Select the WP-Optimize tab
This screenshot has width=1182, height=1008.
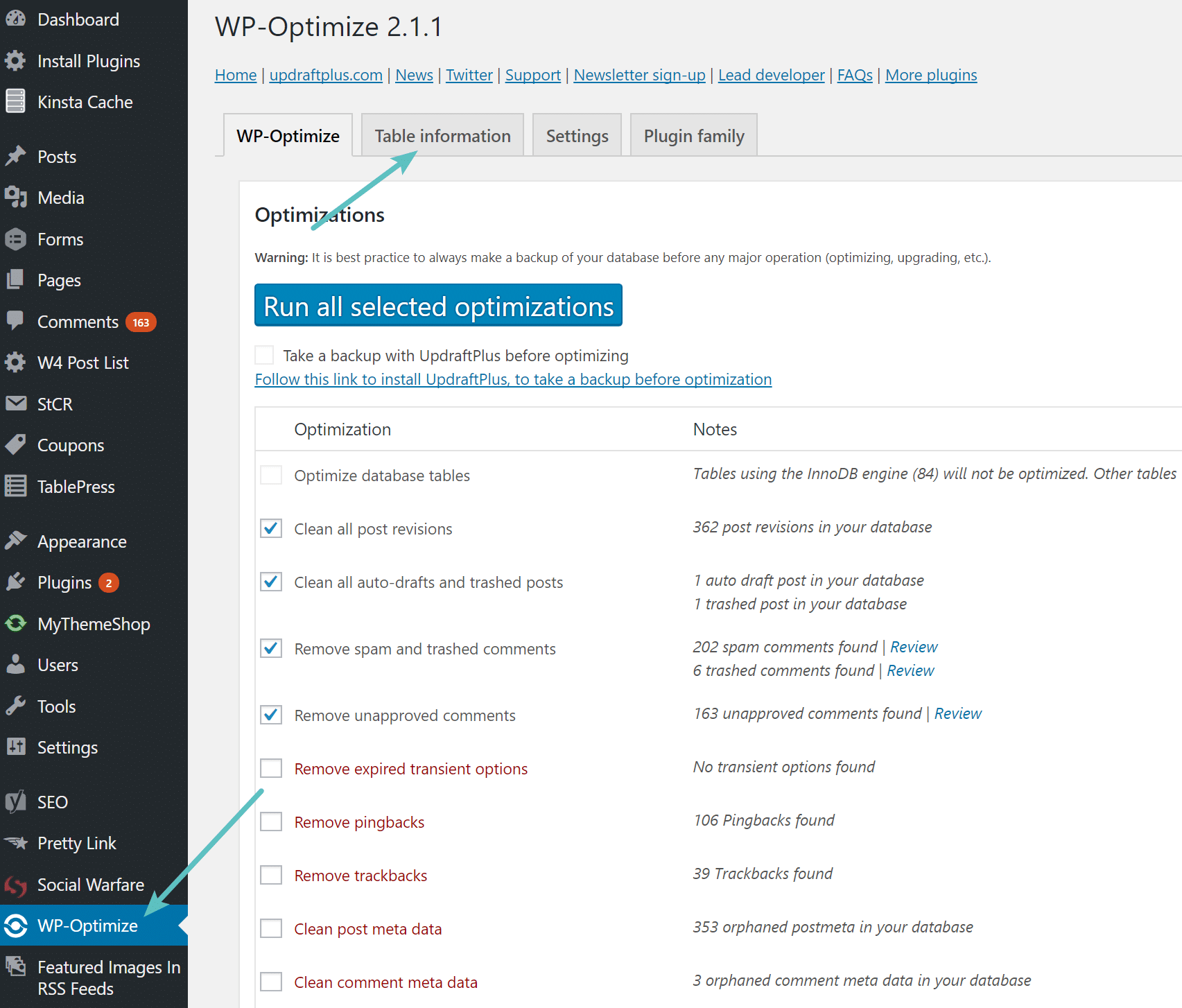[x=288, y=135]
